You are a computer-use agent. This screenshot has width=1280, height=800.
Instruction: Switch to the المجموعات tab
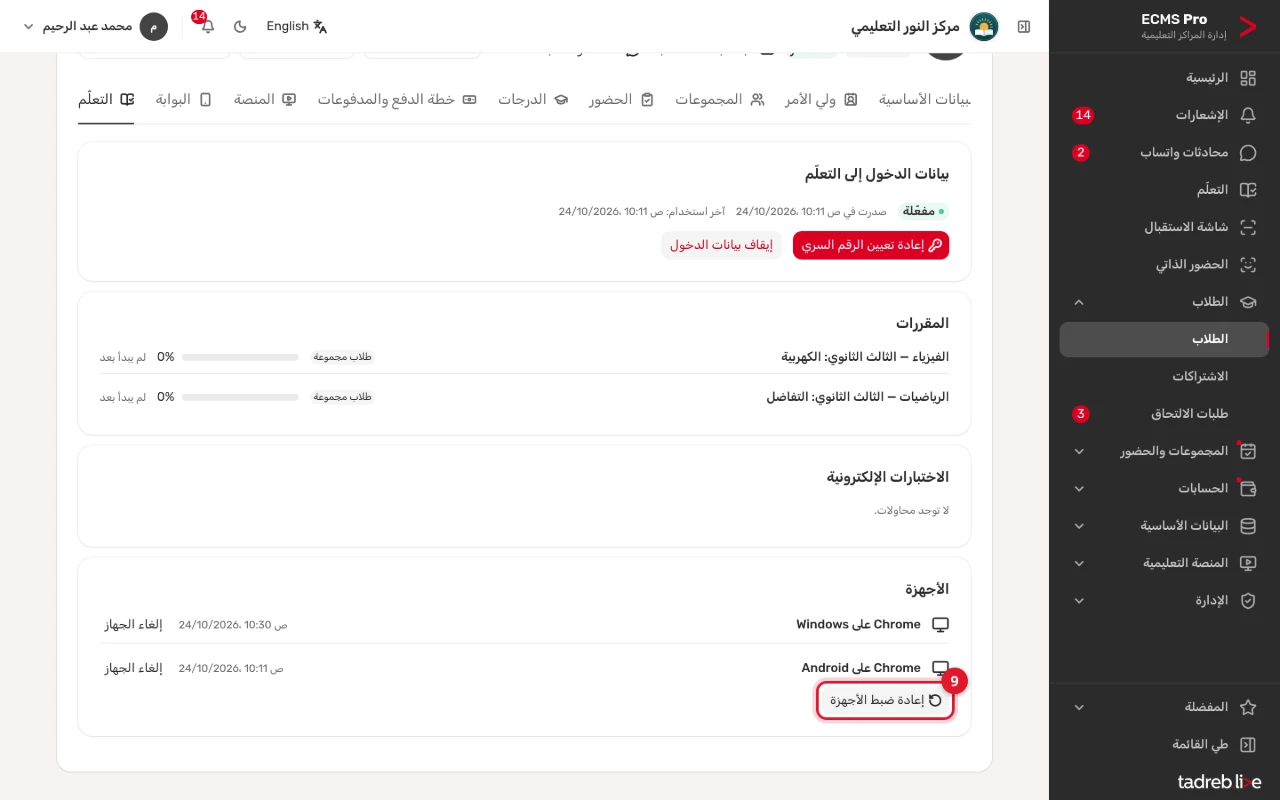coord(719,100)
